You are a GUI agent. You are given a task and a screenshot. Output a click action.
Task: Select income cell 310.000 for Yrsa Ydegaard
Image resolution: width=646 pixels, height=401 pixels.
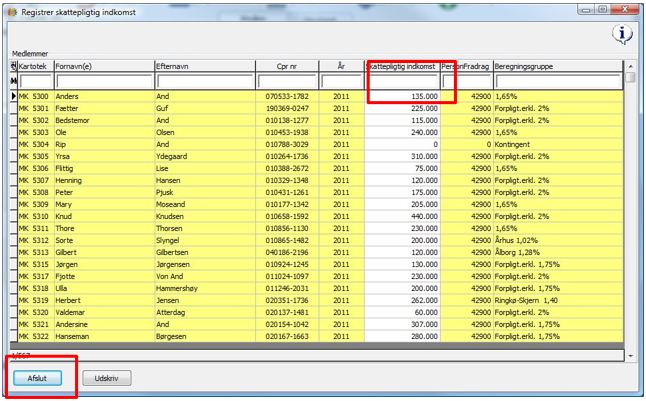402,156
